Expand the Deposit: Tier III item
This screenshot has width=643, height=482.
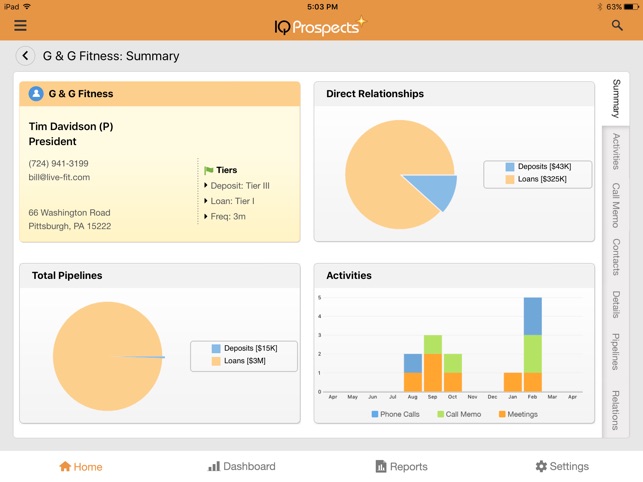pos(237,185)
